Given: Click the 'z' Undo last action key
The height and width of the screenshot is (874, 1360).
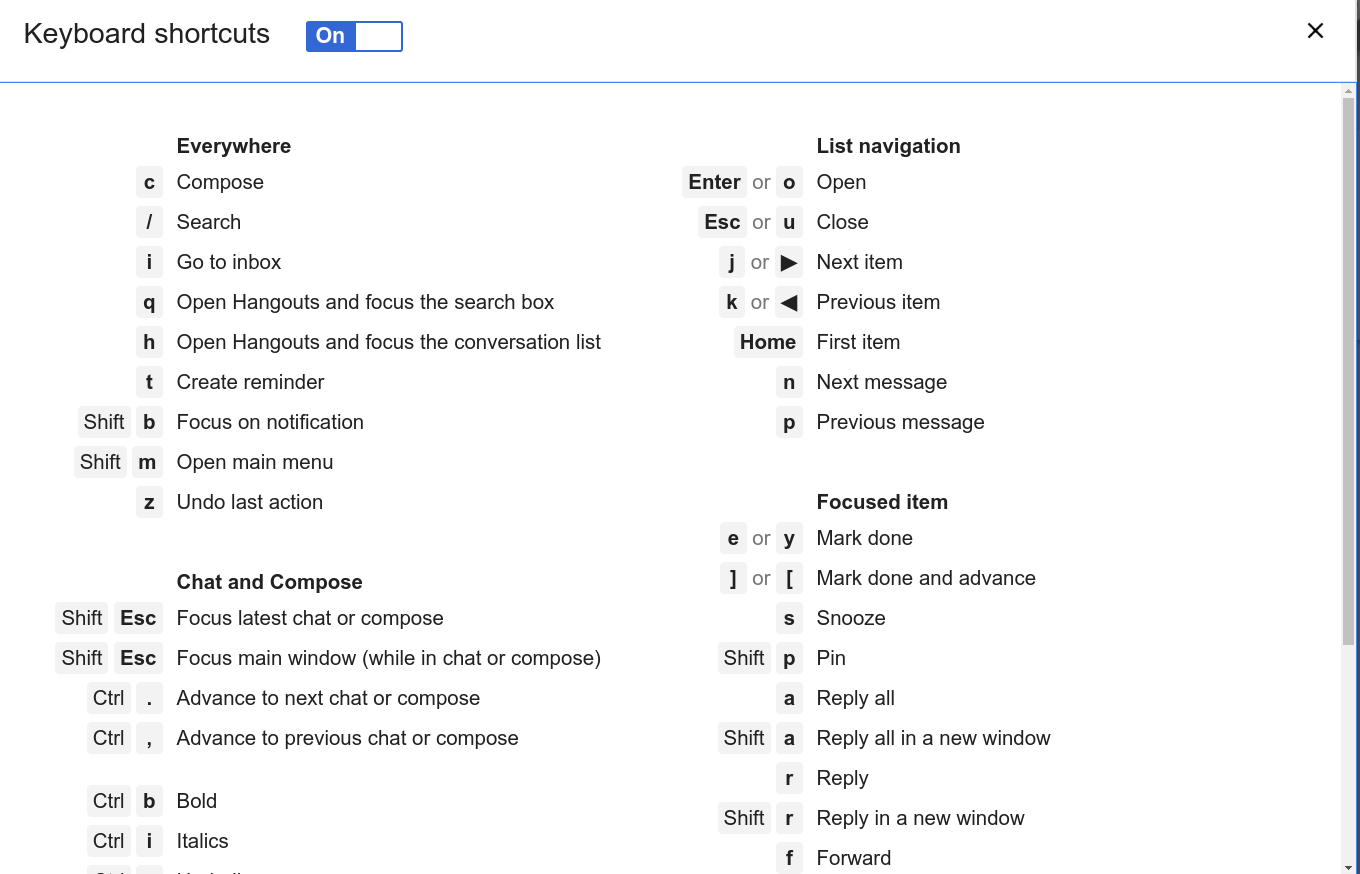Looking at the screenshot, I should point(149,502).
